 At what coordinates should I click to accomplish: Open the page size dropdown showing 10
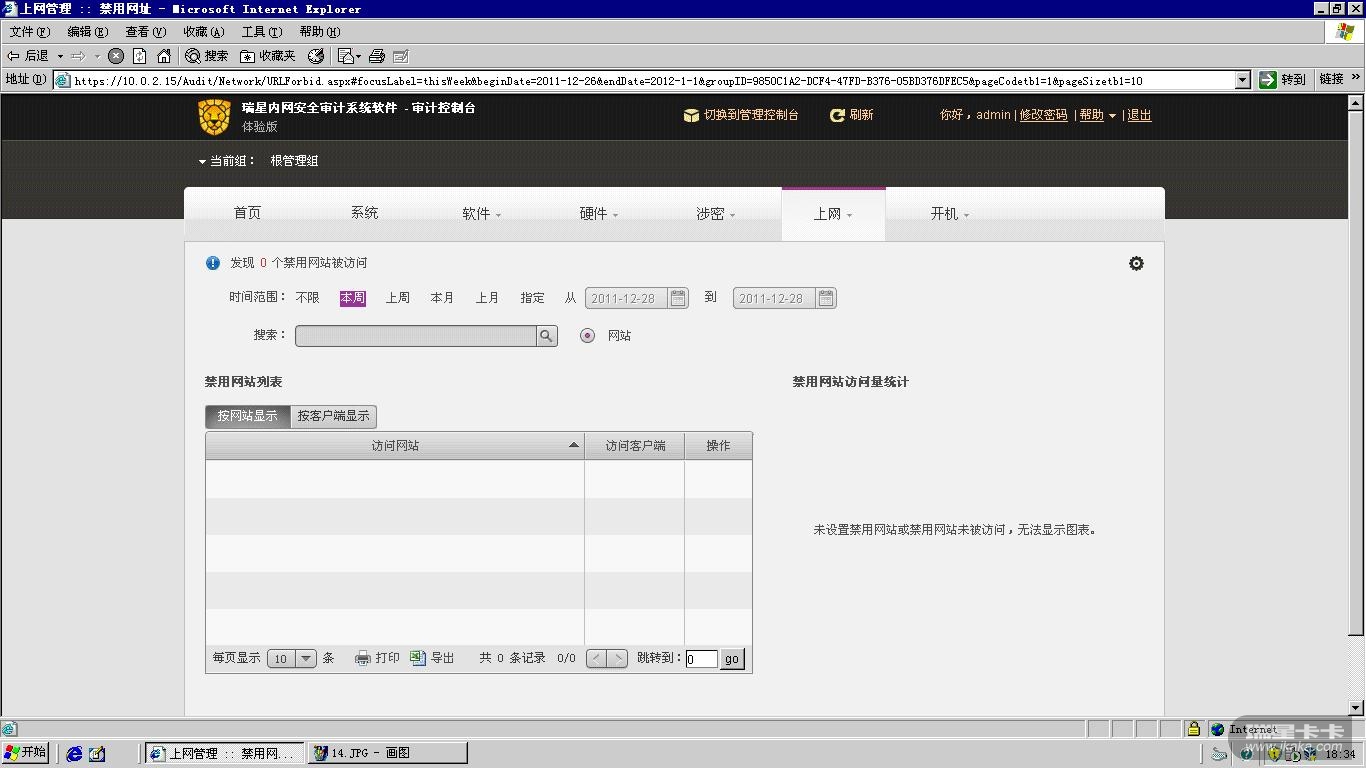tap(292, 658)
